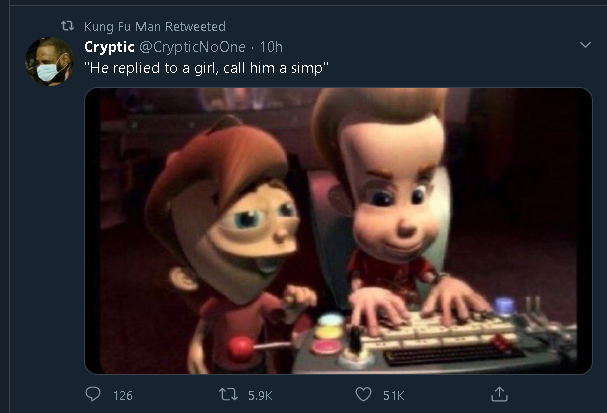The width and height of the screenshot is (607, 413).
Task: View the 5.9K retweets count
Action: [x=260, y=396]
